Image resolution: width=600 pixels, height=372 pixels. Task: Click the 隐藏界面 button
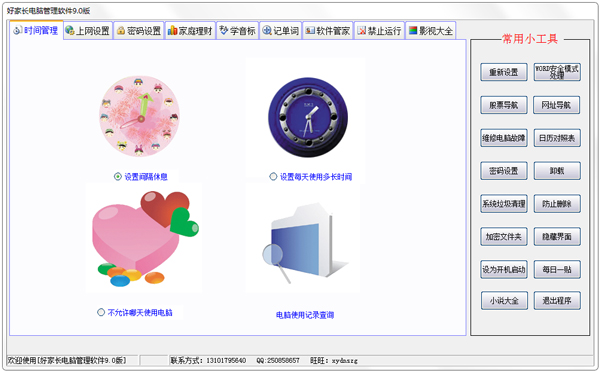click(557, 237)
